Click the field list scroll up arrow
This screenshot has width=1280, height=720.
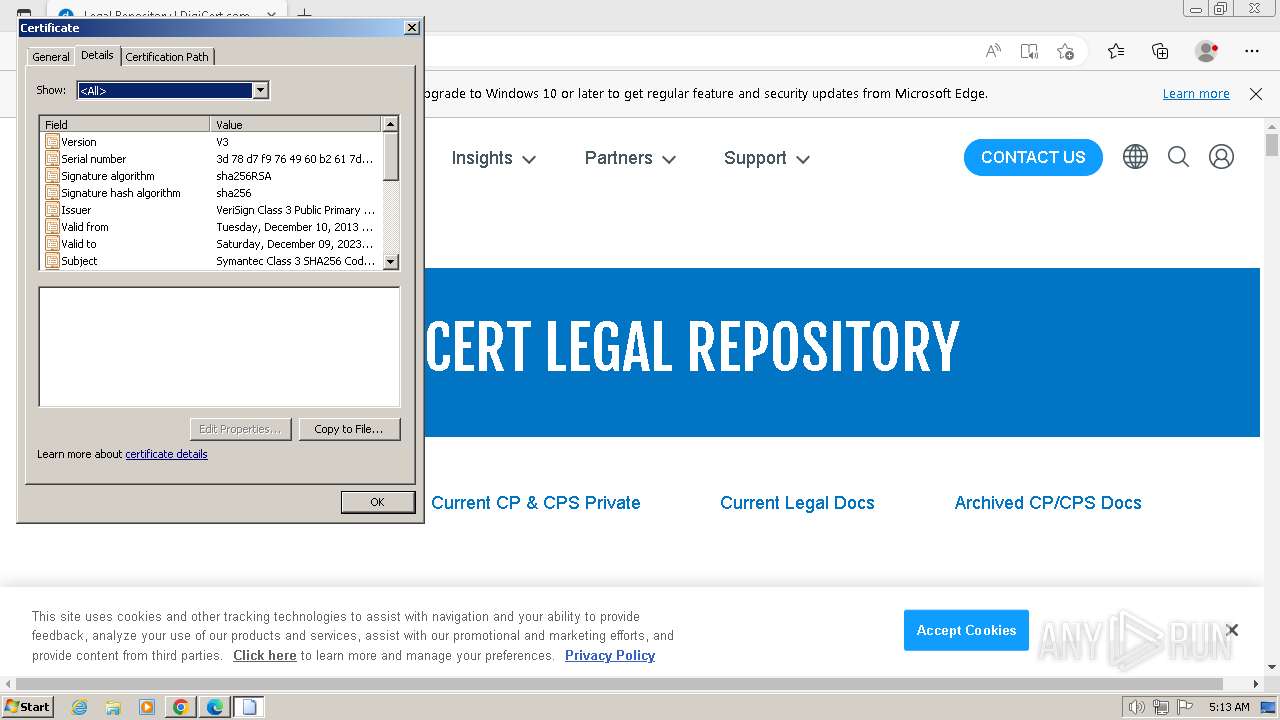(391, 125)
